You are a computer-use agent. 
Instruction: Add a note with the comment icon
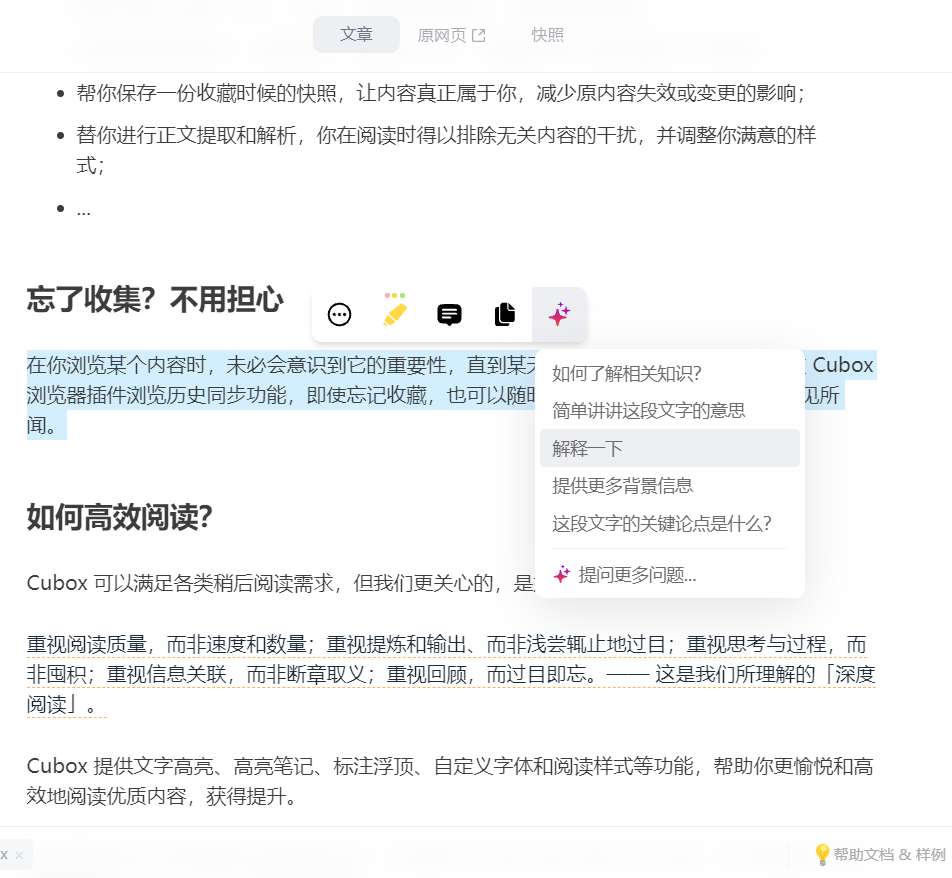449,315
